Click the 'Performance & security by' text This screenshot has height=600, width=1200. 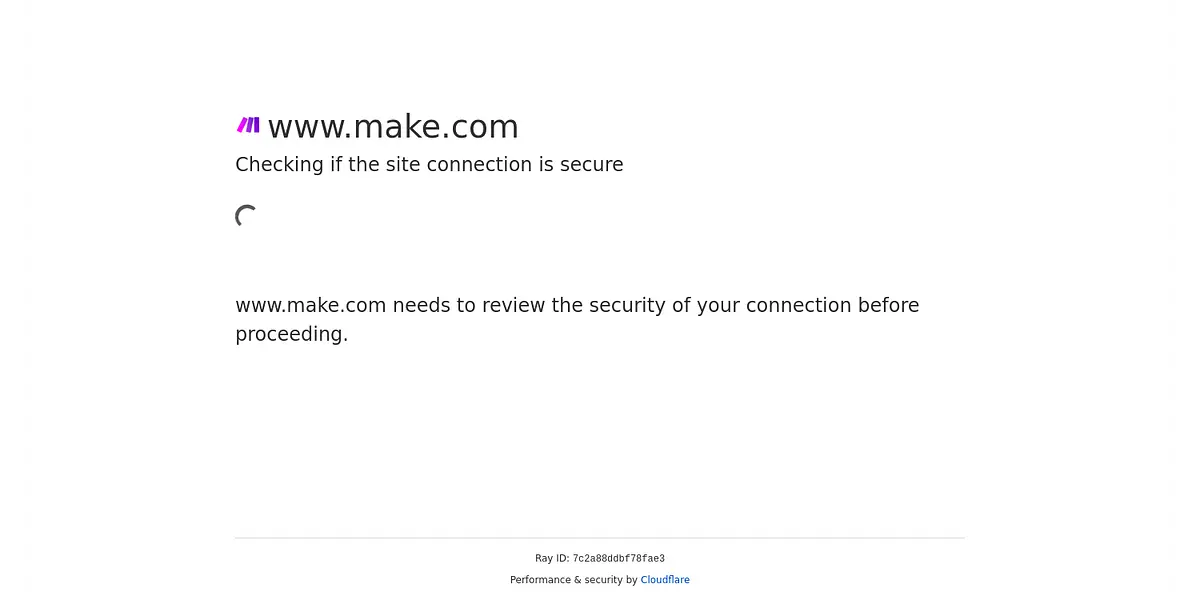click(574, 580)
